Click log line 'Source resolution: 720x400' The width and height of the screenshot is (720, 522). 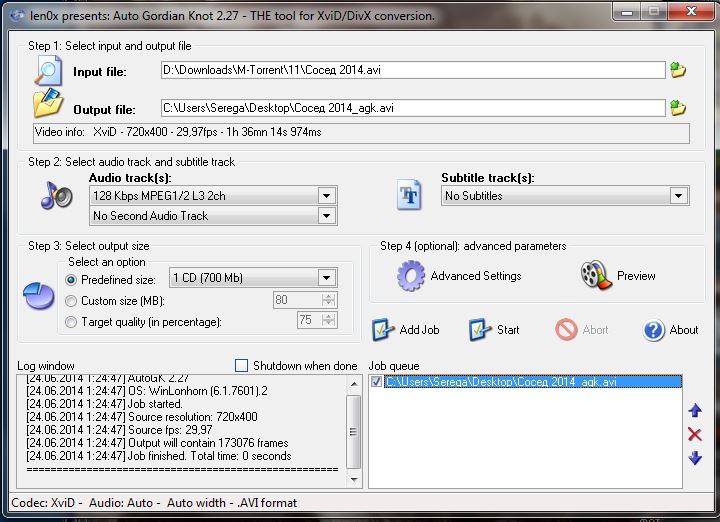142,417
